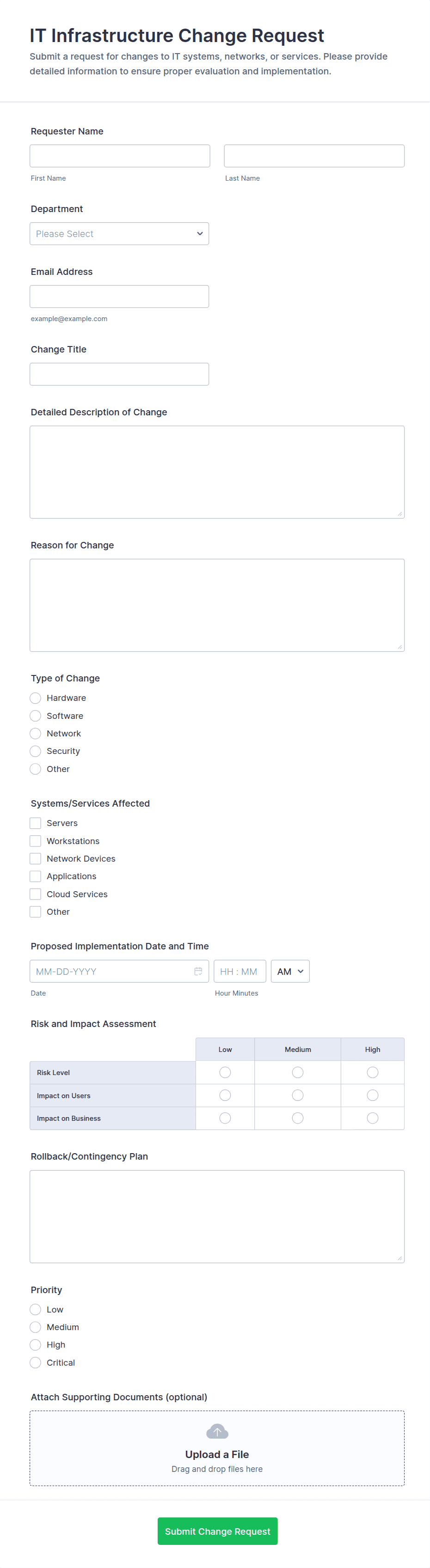Click the calendar icon in date field
Screen dimensions: 430x1568
[198, 971]
